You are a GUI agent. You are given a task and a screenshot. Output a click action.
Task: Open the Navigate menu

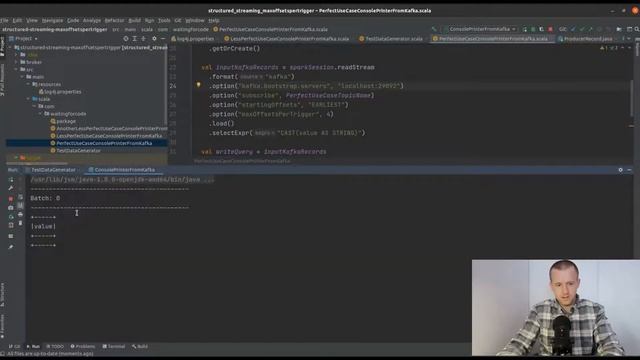[x=53, y=20]
